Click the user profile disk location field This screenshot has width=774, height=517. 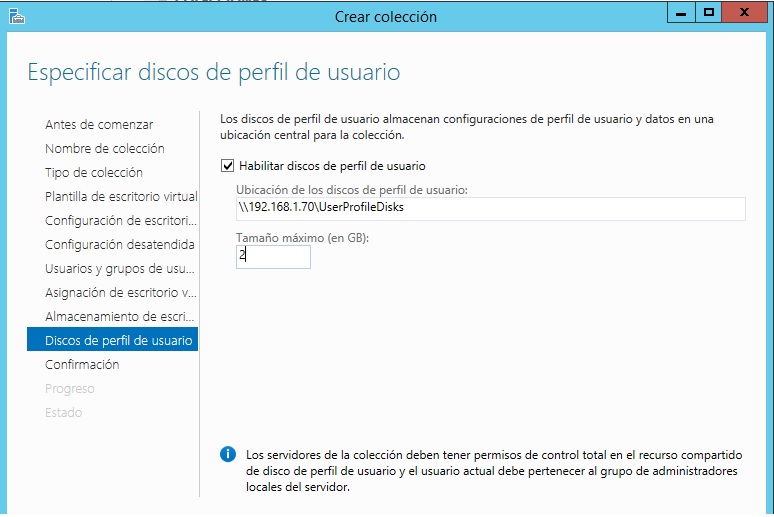pos(490,208)
